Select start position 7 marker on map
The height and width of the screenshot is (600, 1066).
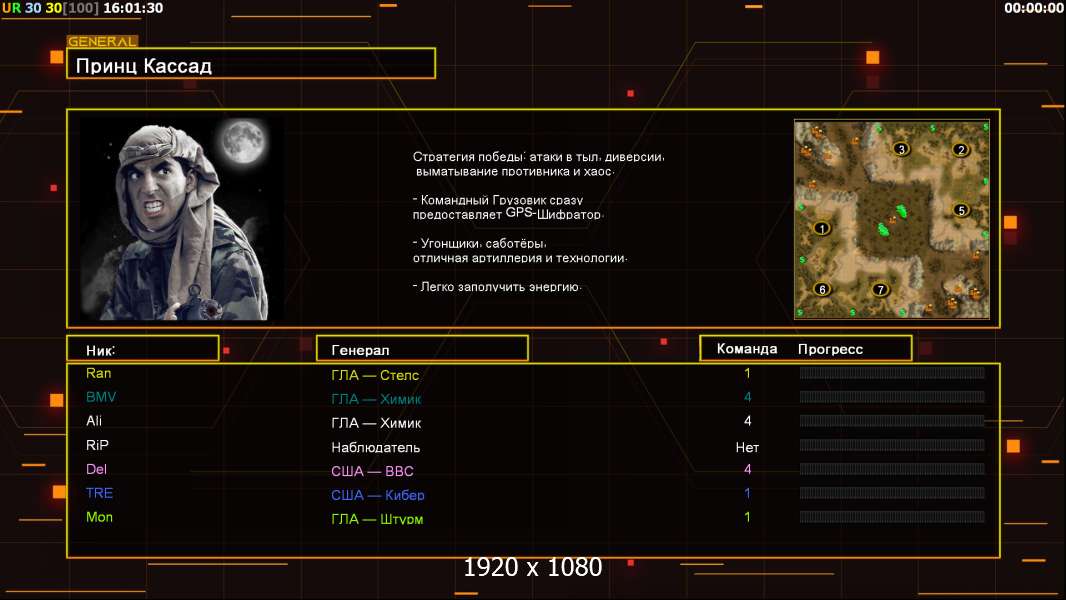[880, 290]
